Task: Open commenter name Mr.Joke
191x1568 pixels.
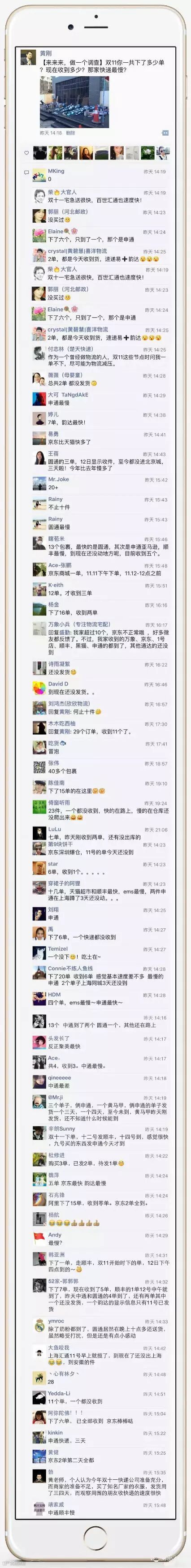Action: pos(58,480)
